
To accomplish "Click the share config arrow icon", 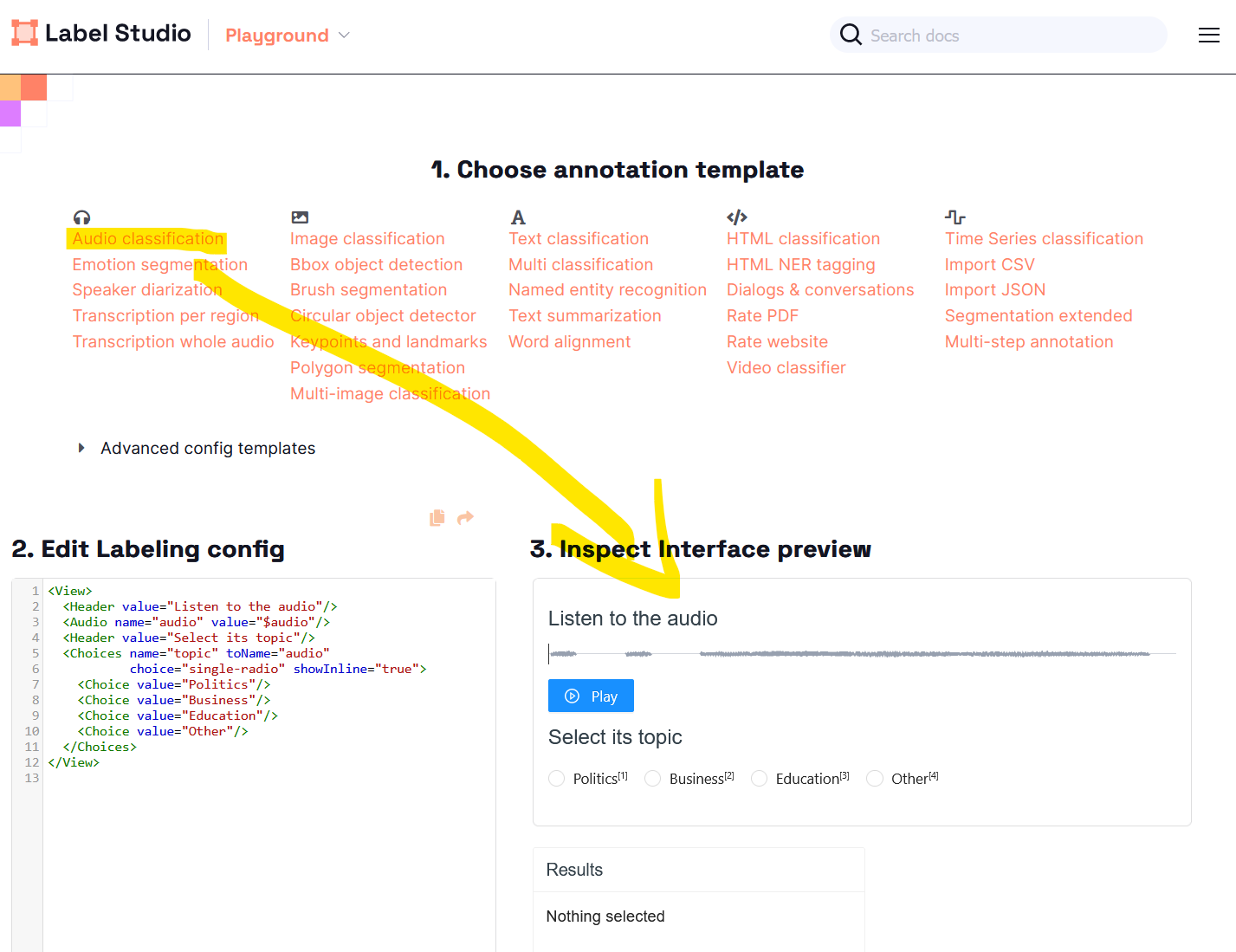I will 465,517.
